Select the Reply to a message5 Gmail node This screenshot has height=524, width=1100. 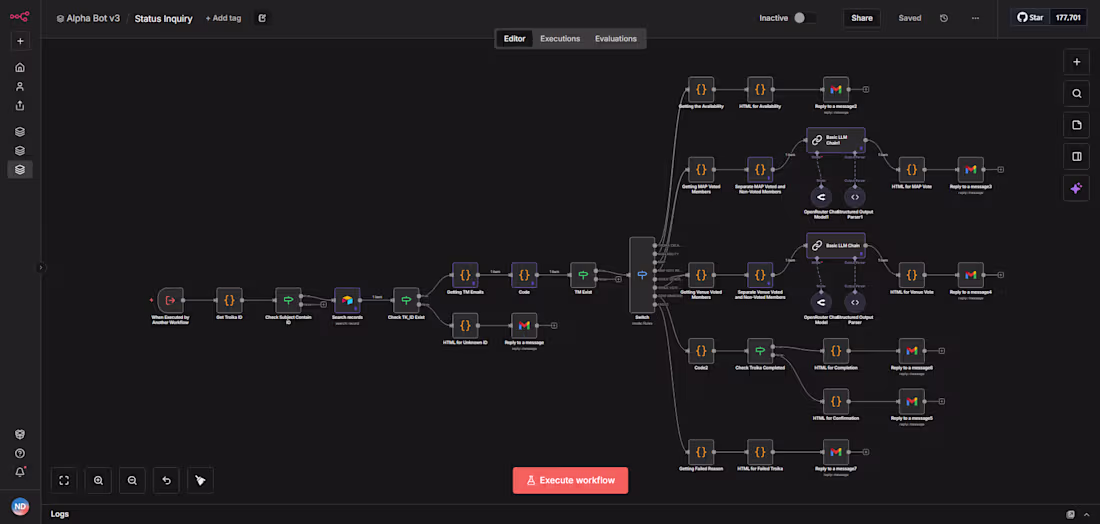click(911, 401)
